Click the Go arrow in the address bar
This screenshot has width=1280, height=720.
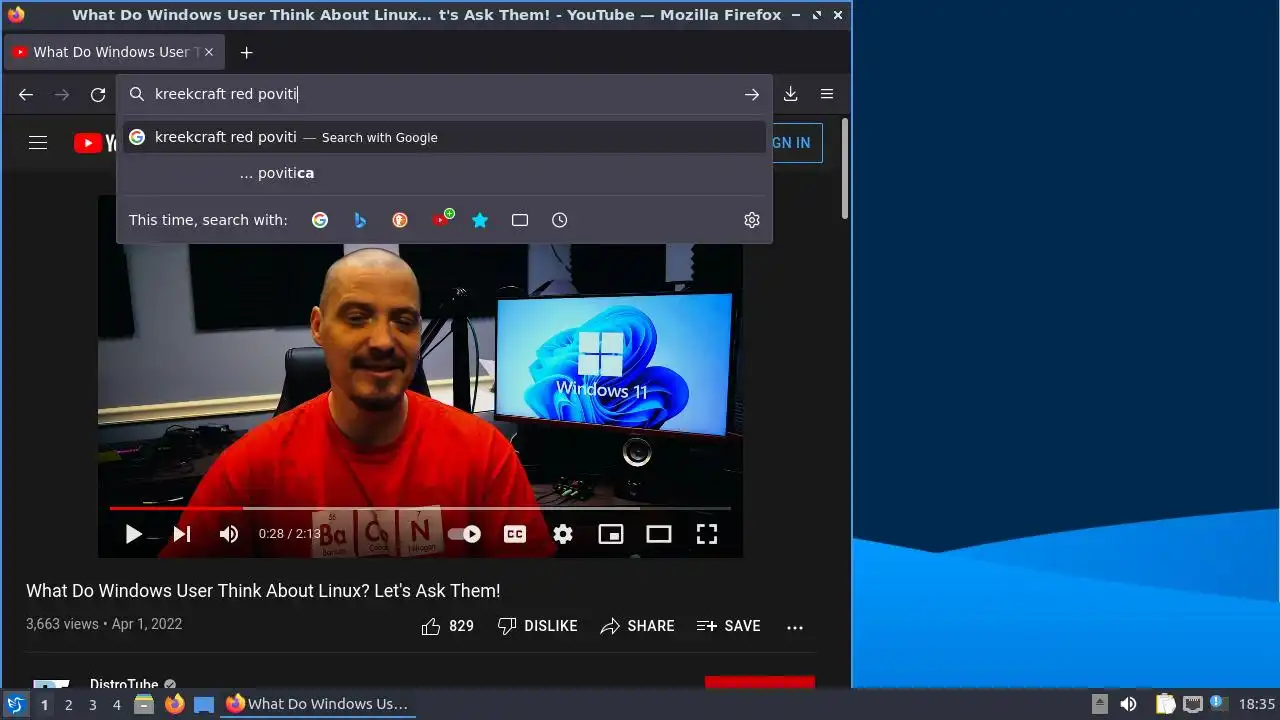tap(752, 94)
